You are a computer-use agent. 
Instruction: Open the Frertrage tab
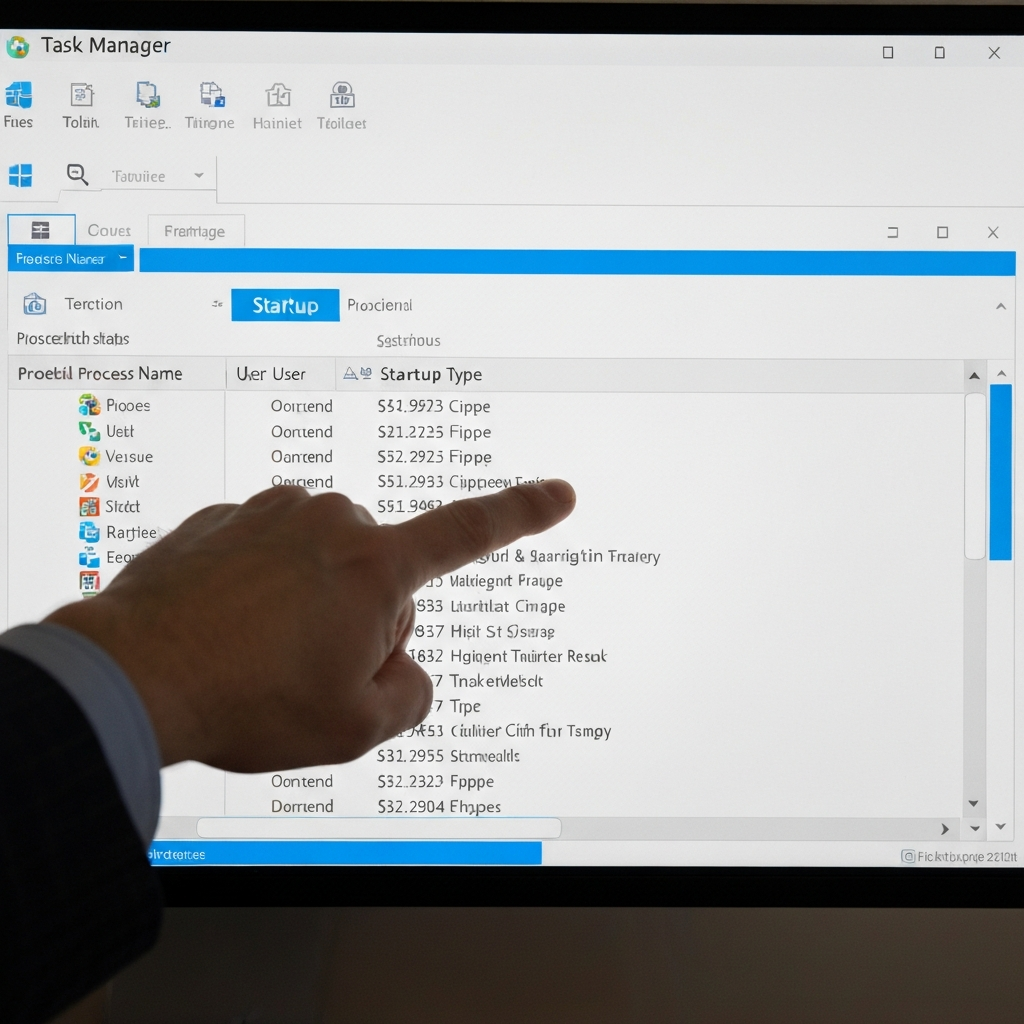195,231
